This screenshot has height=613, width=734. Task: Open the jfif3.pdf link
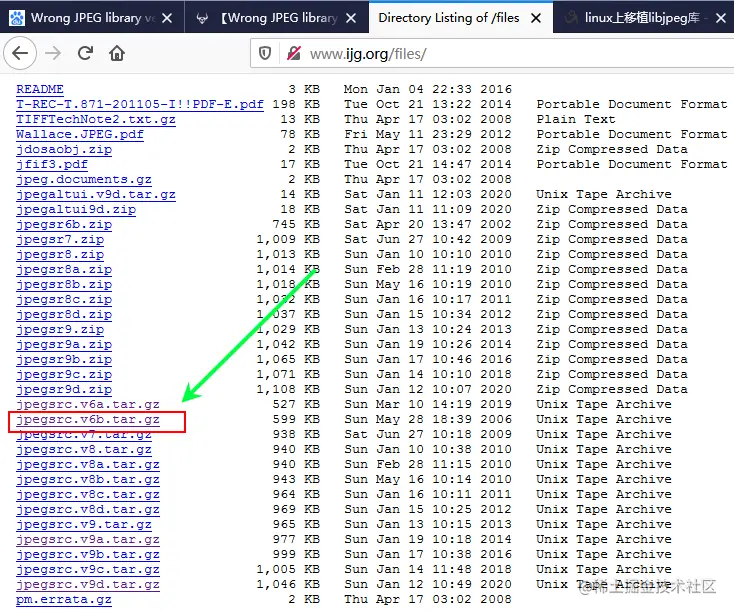[x=51, y=164]
